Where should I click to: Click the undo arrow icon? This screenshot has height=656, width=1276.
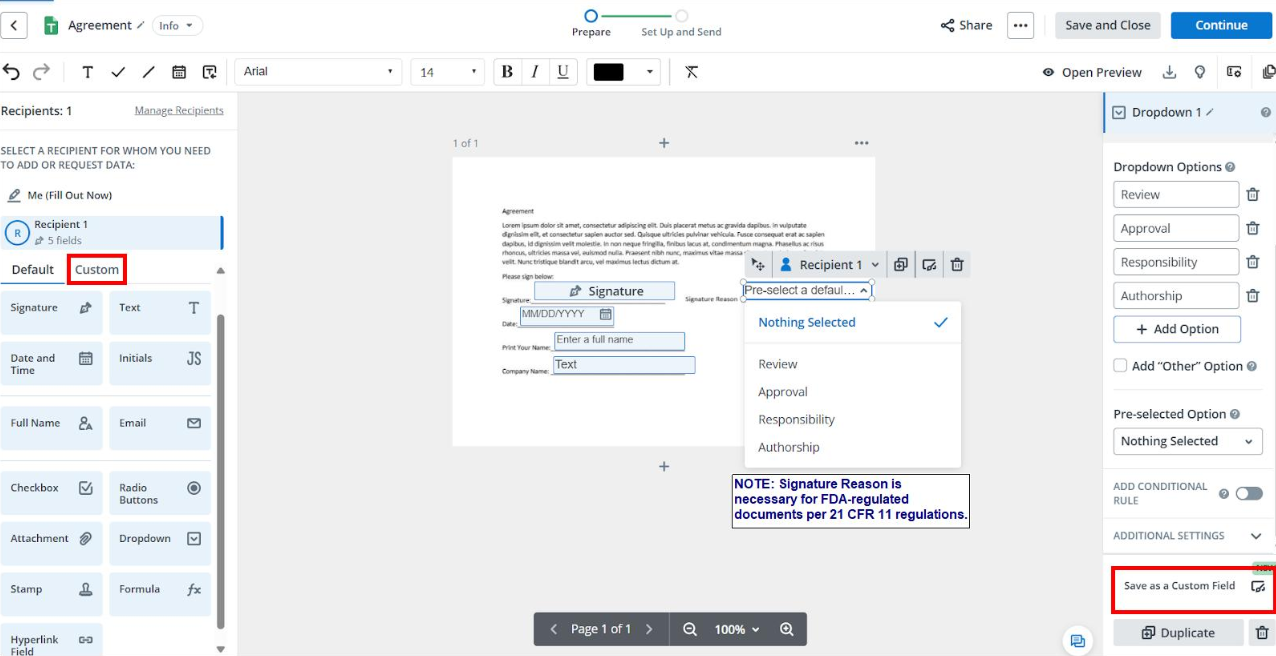[11, 72]
